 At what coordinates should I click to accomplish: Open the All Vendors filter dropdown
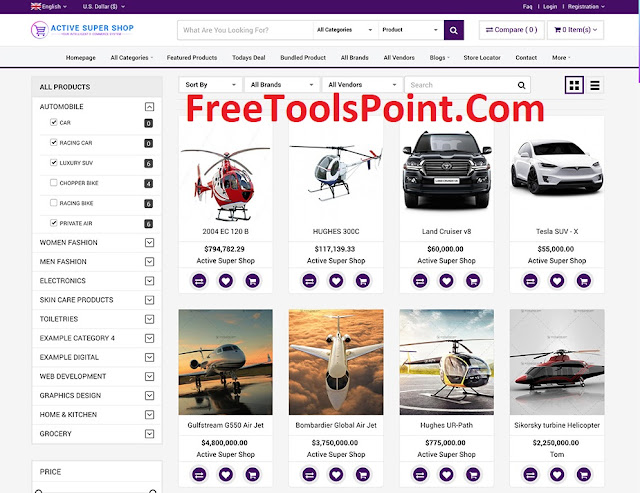pos(362,85)
